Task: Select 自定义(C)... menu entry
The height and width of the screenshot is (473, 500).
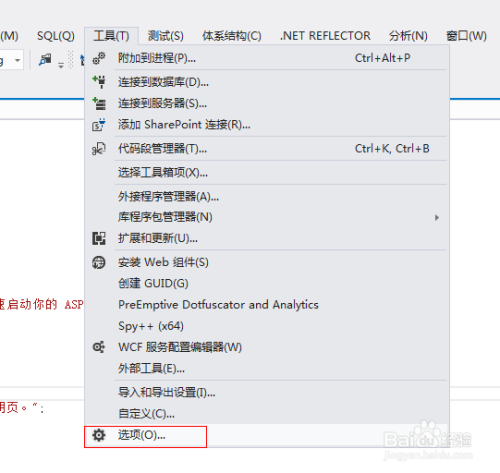Action: 267,414
